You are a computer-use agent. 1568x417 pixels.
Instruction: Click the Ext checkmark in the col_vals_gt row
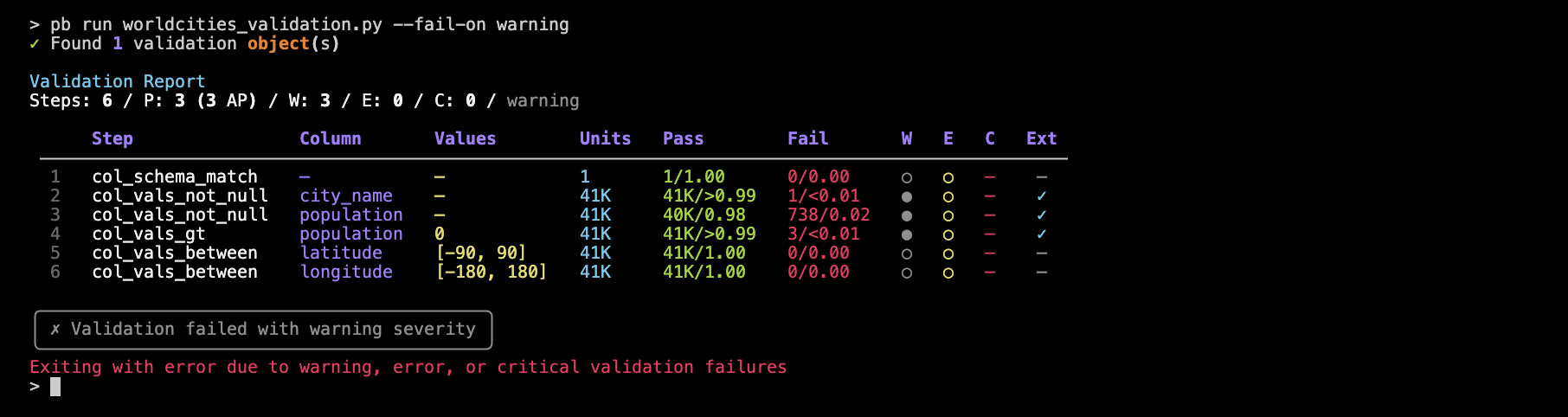[x=1042, y=234]
